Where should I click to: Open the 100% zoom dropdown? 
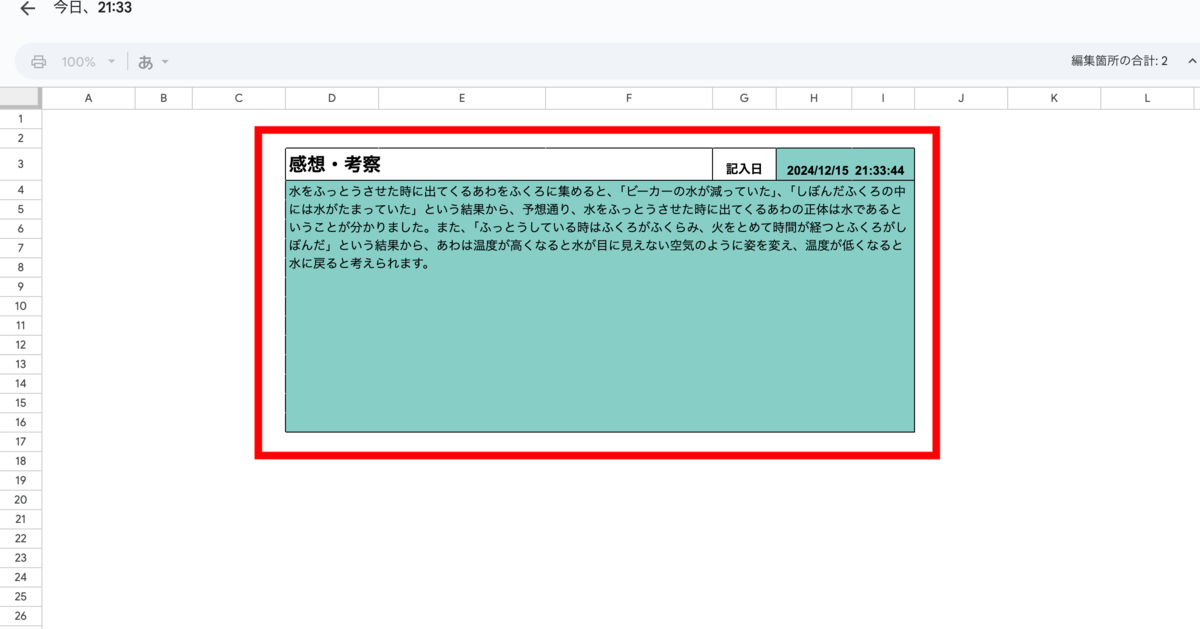89,62
